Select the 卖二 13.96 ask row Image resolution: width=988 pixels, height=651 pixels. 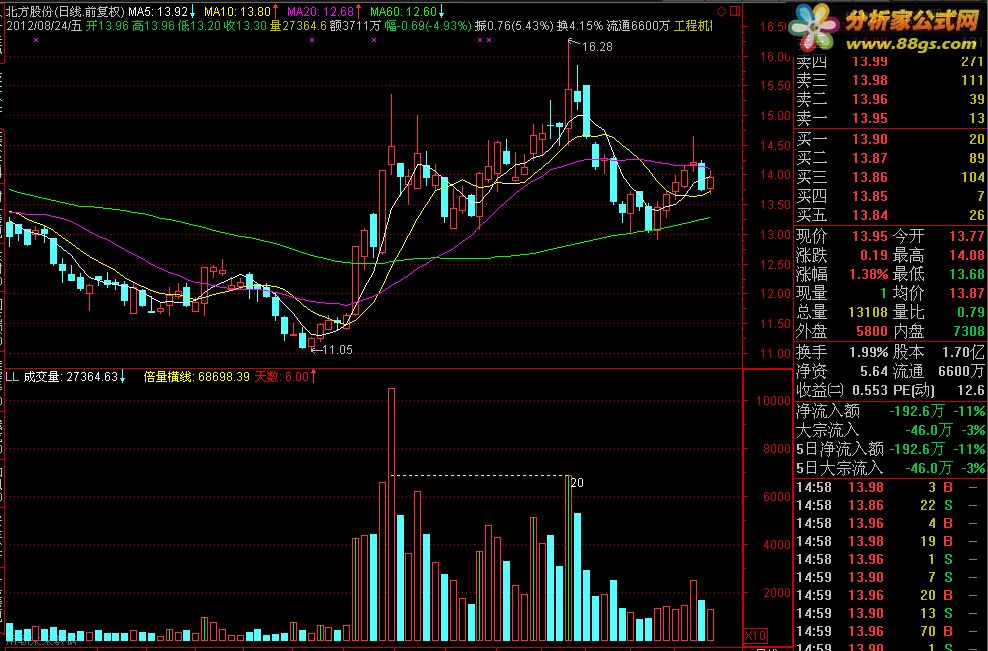pos(890,99)
